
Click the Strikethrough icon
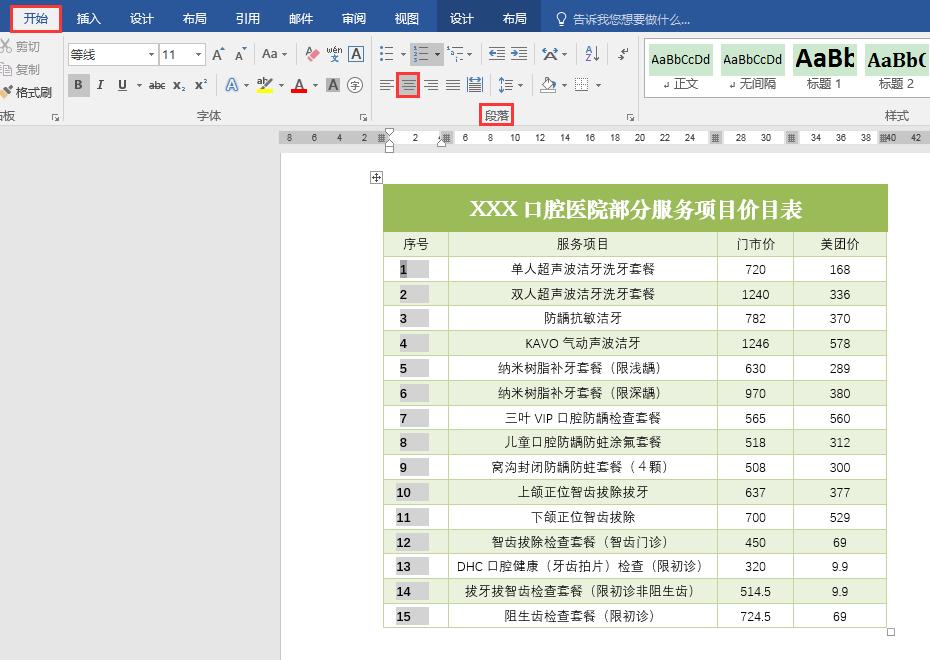coord(156,84)
